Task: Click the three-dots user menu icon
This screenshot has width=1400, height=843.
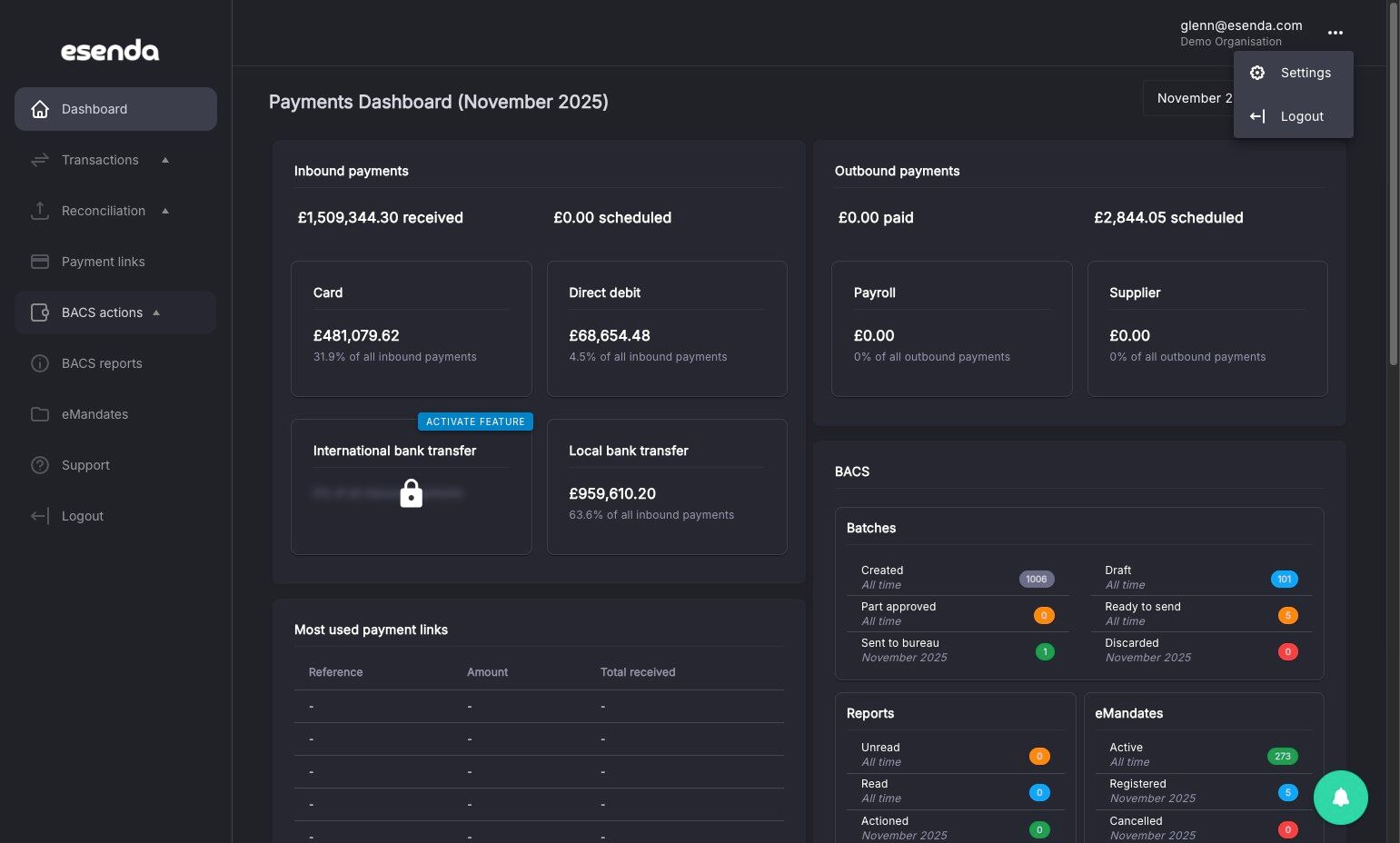Action: tap(1335, 33)
